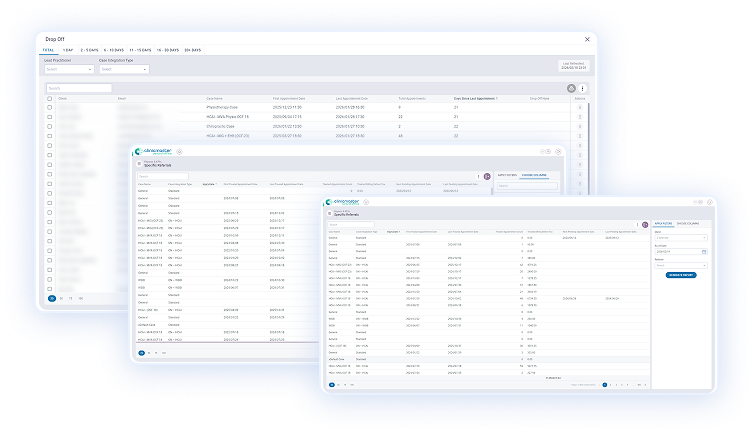Check the Chiropractic Case row checkbox
753x433 pixels.
[x=50, y=126]
